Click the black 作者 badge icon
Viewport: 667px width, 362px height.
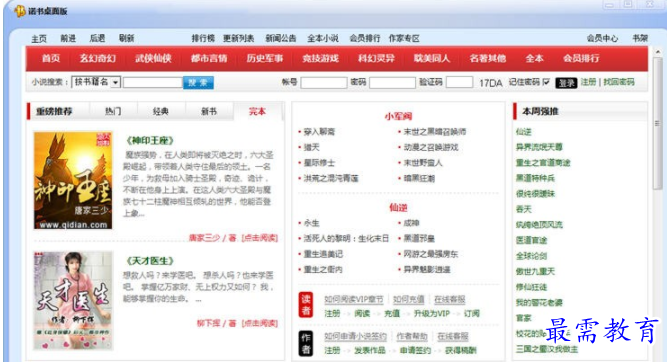tap(305, 344)
